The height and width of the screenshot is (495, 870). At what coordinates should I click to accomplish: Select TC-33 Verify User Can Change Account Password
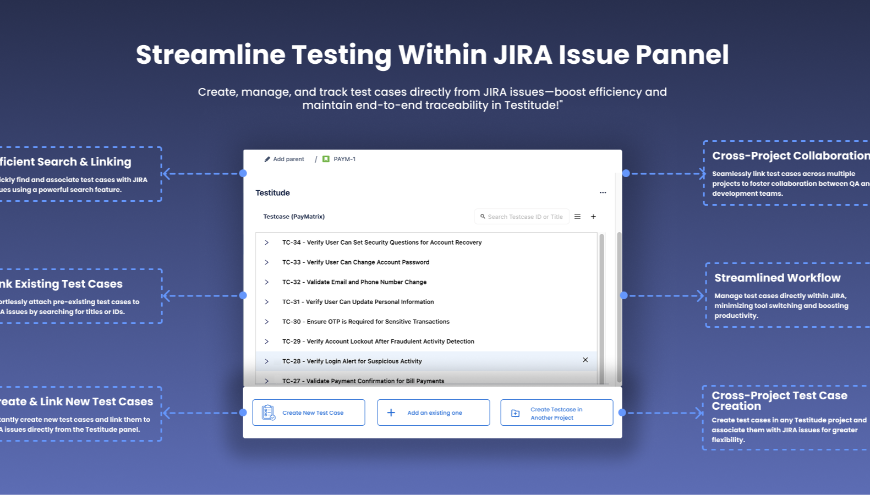356,262
